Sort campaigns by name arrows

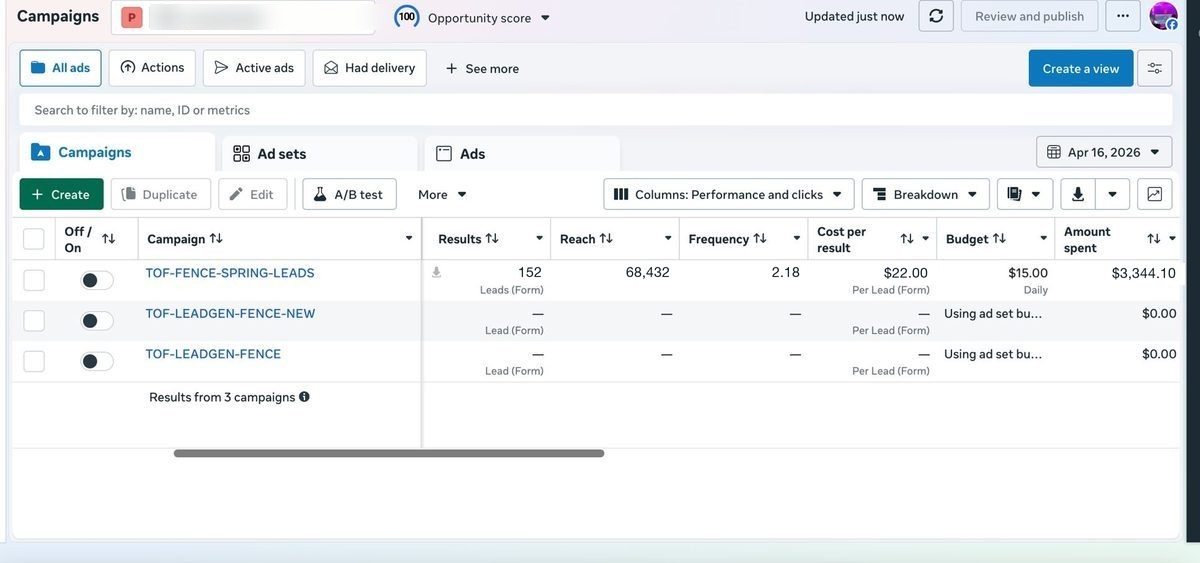216,238
